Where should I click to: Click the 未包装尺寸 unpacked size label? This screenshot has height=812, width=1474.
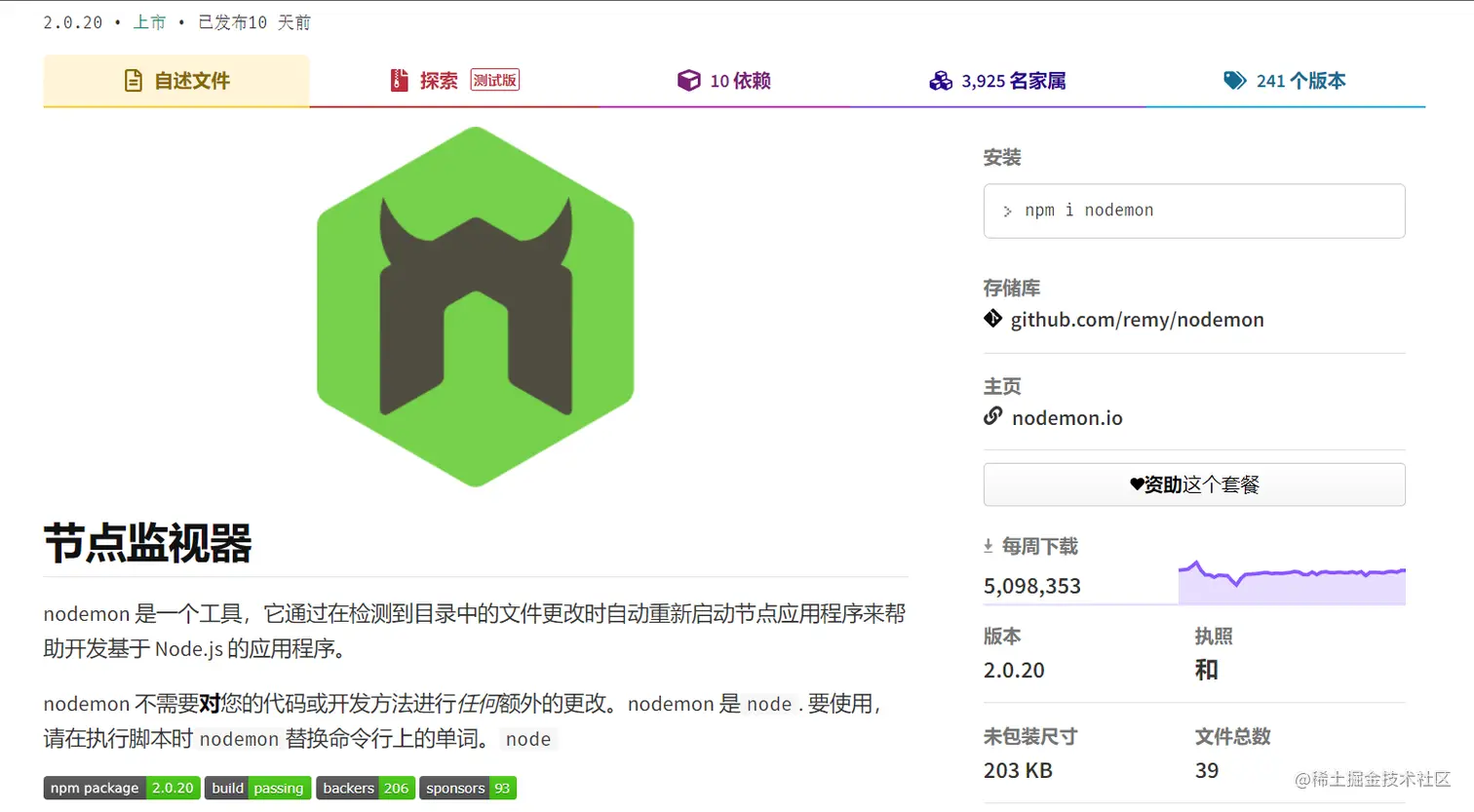pos(1030,737)
